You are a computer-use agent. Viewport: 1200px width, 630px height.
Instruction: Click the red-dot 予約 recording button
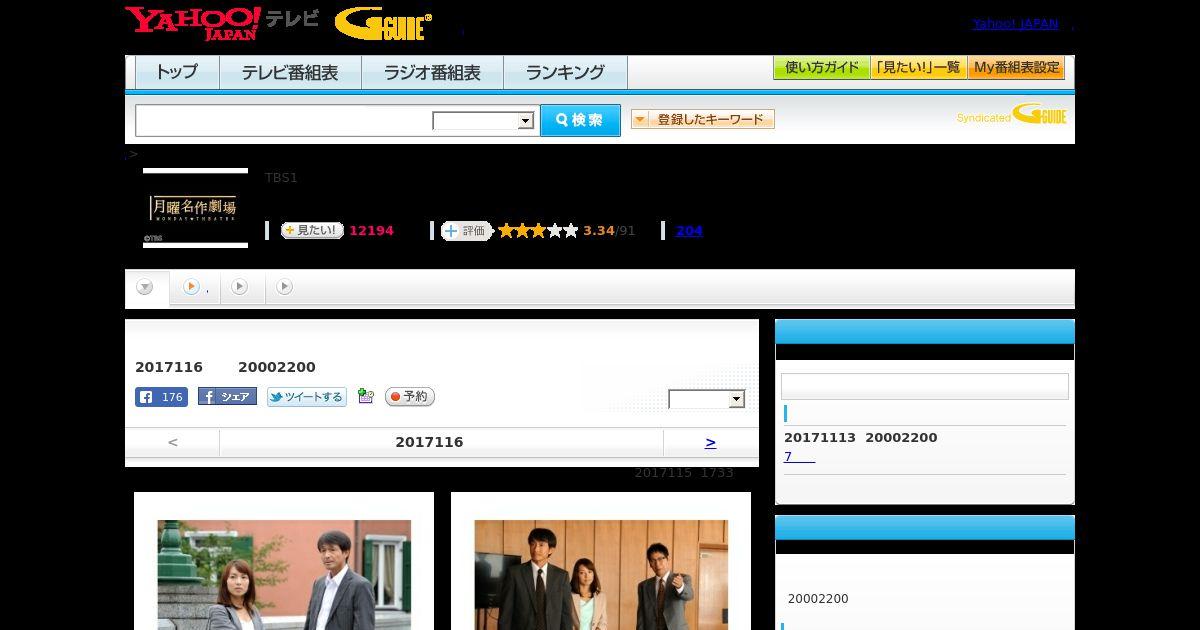(410, 397)
